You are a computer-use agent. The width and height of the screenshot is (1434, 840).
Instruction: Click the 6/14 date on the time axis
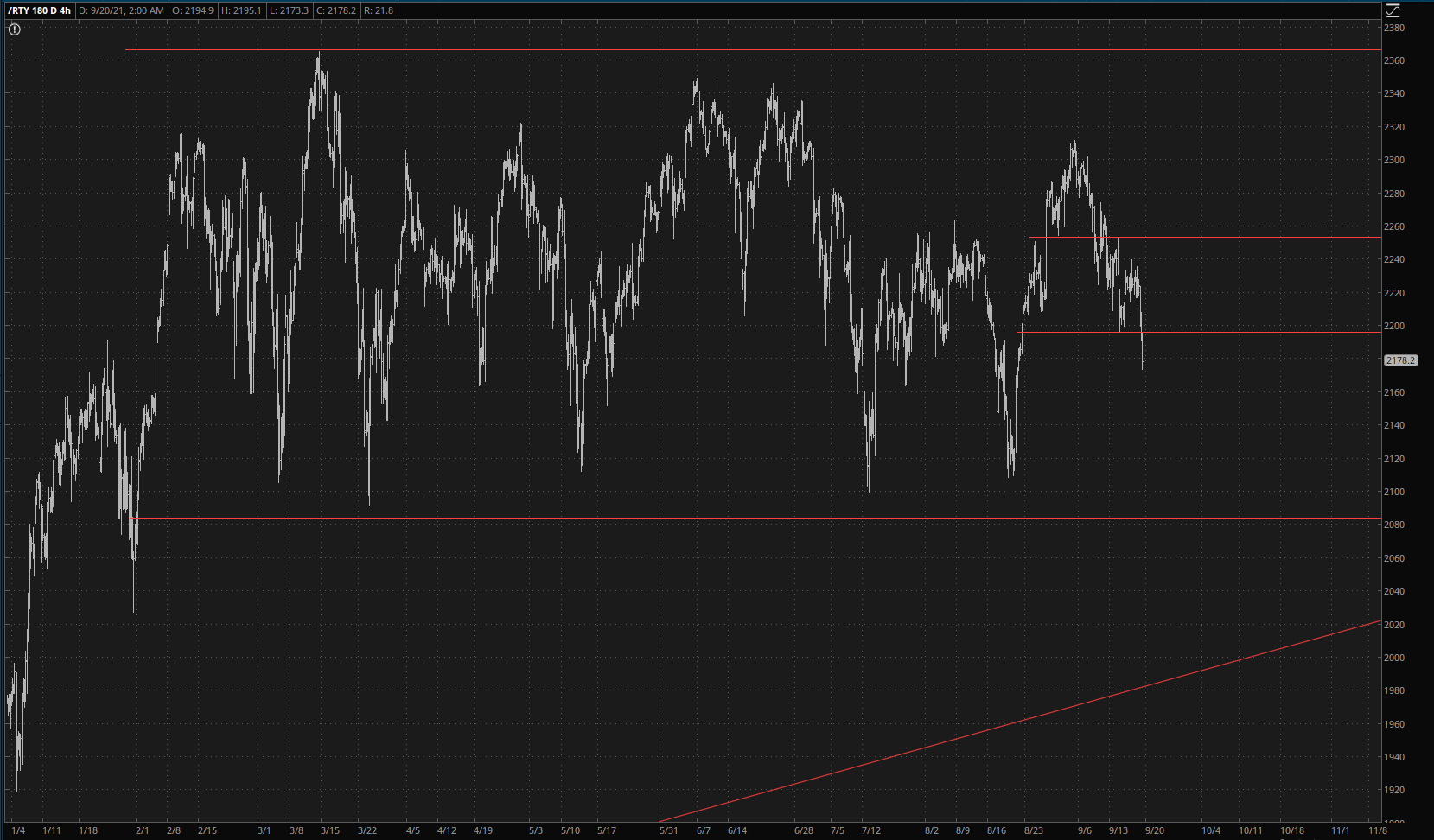[736, 830]
